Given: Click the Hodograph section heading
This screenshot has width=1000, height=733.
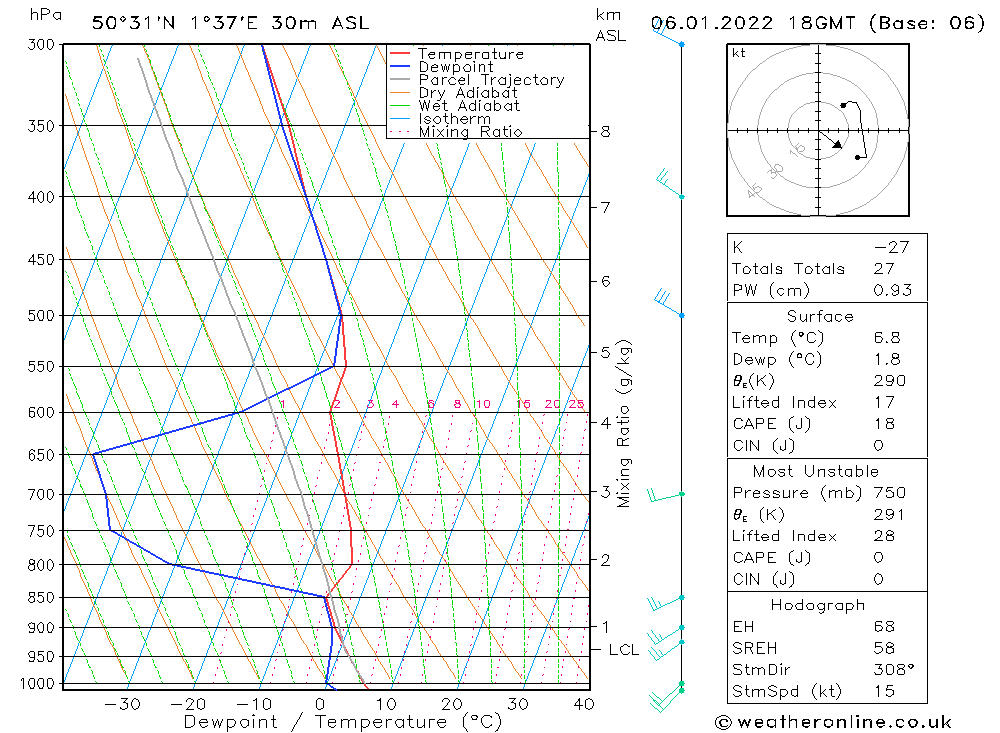Looking at the screenshot, I should point(818,605).
